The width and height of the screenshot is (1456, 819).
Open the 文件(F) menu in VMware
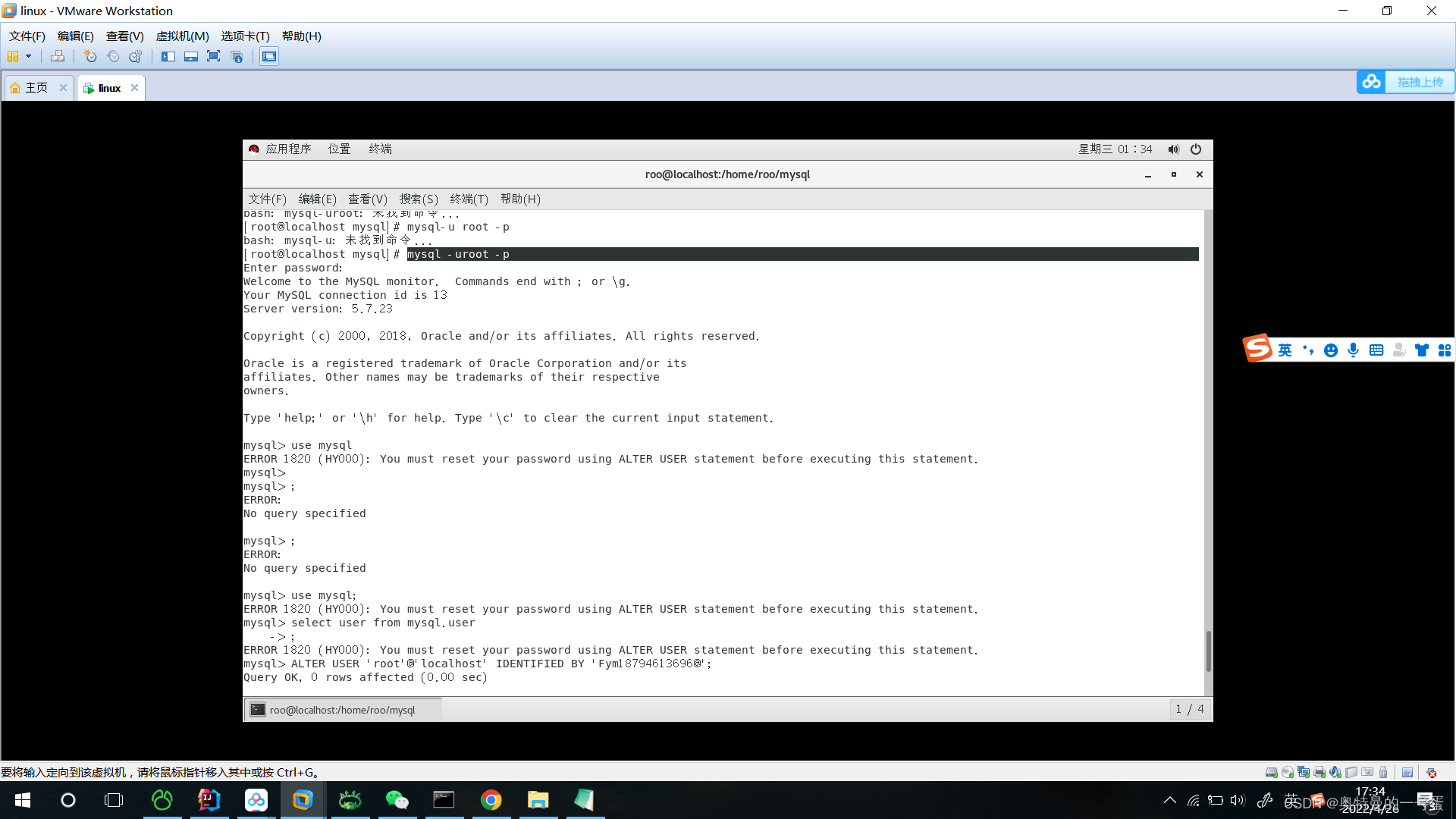click(27, 36)
